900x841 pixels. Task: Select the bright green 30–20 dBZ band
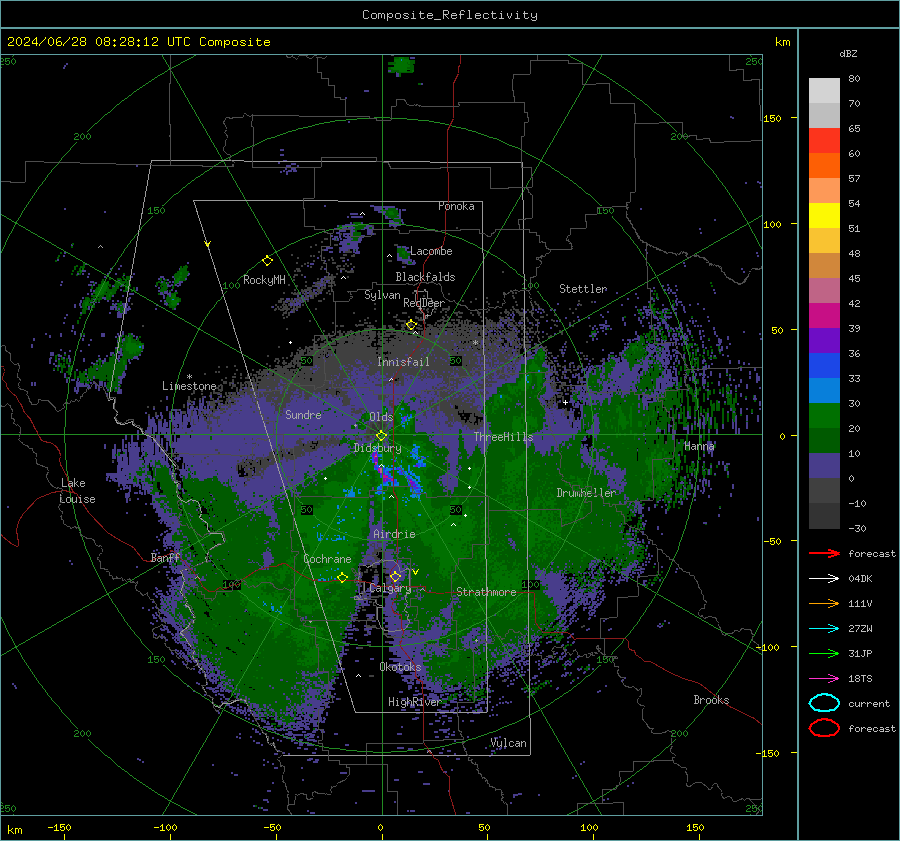pos(824,415)
